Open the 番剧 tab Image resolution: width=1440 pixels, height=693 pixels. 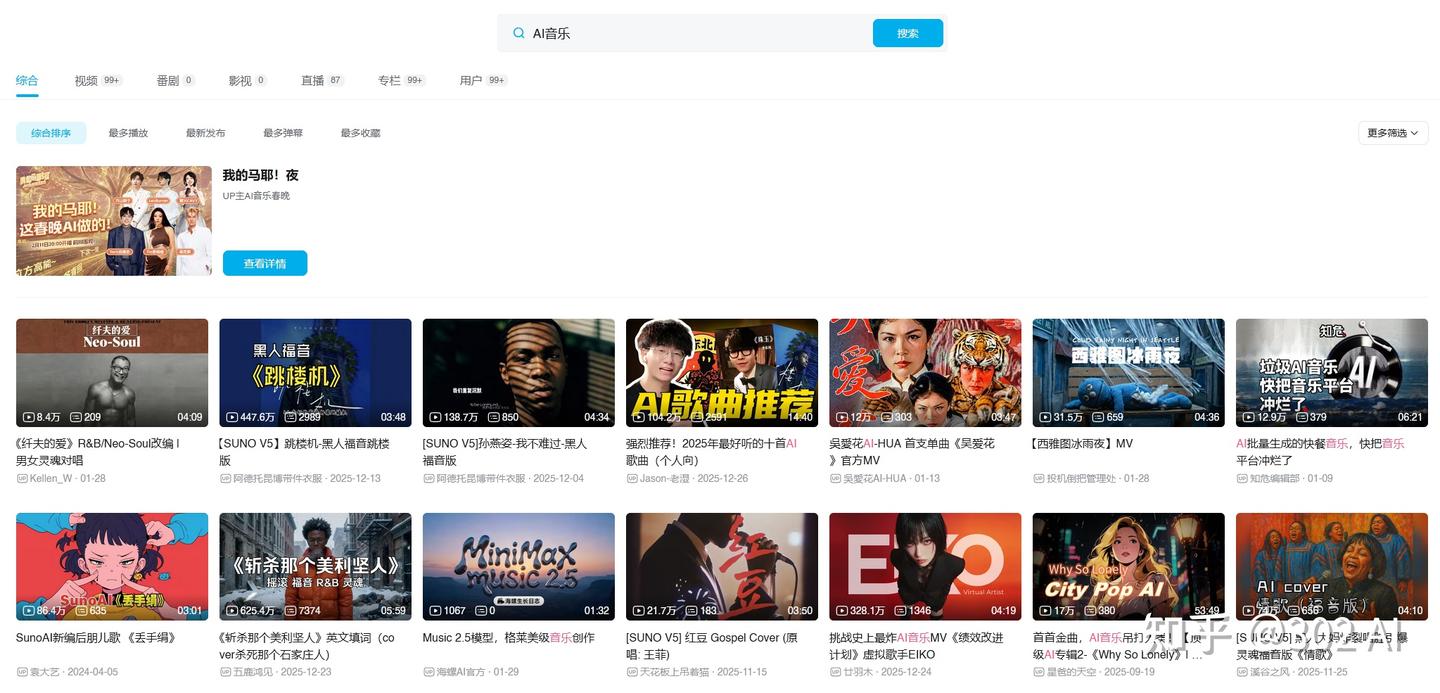pos(175,80)
